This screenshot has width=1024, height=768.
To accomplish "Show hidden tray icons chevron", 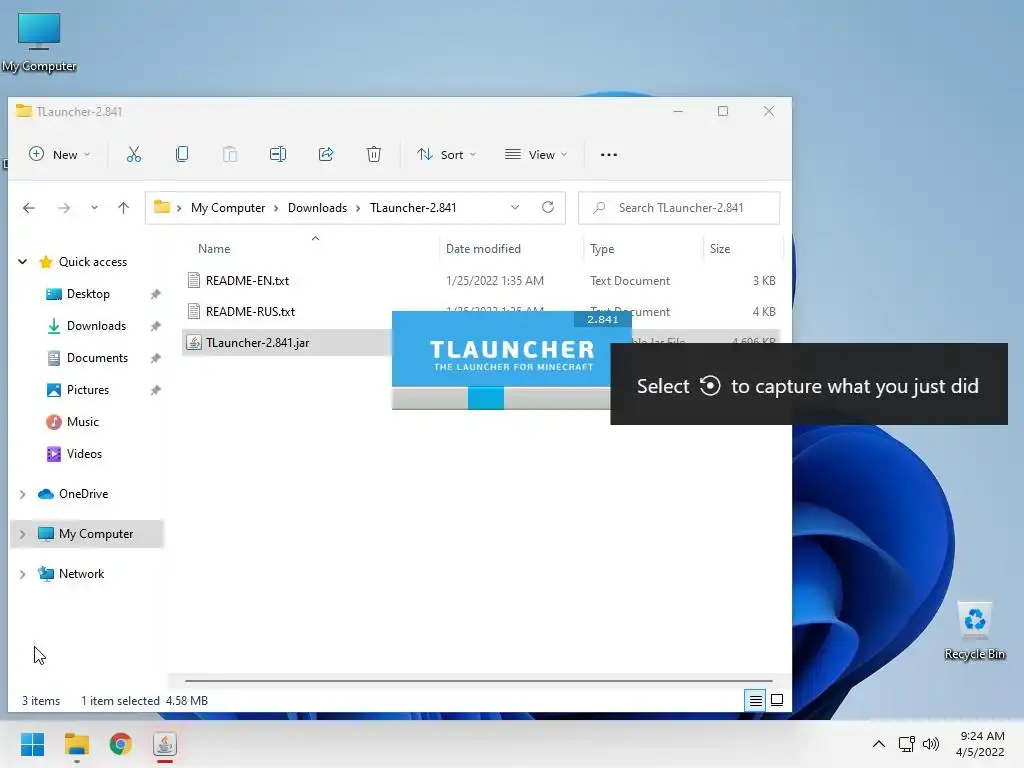I will (879, 744).
